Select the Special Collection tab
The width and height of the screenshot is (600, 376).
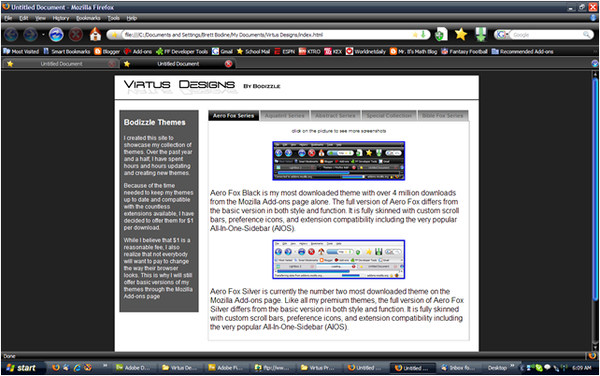(389, 116)
